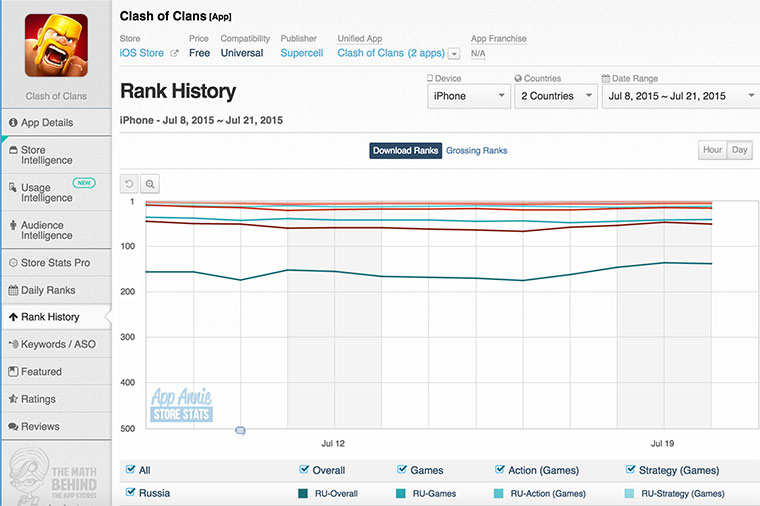Open the Date Range dropdown
This screenshot has width=760, height=506.
(x=681, y=96)
